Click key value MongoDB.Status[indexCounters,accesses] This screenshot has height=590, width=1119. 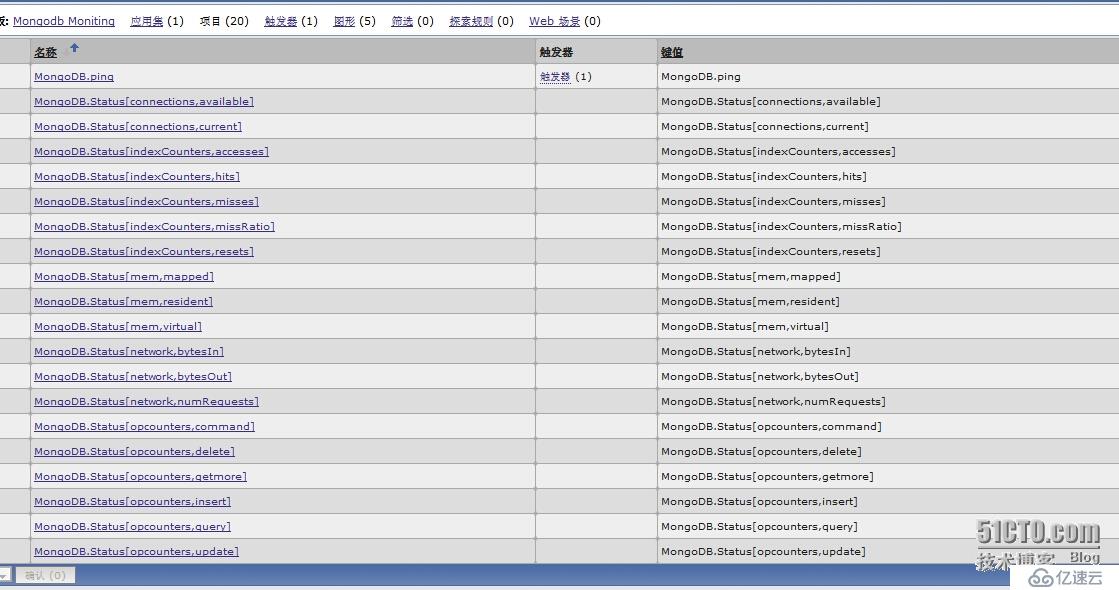[x=779, y=151]
